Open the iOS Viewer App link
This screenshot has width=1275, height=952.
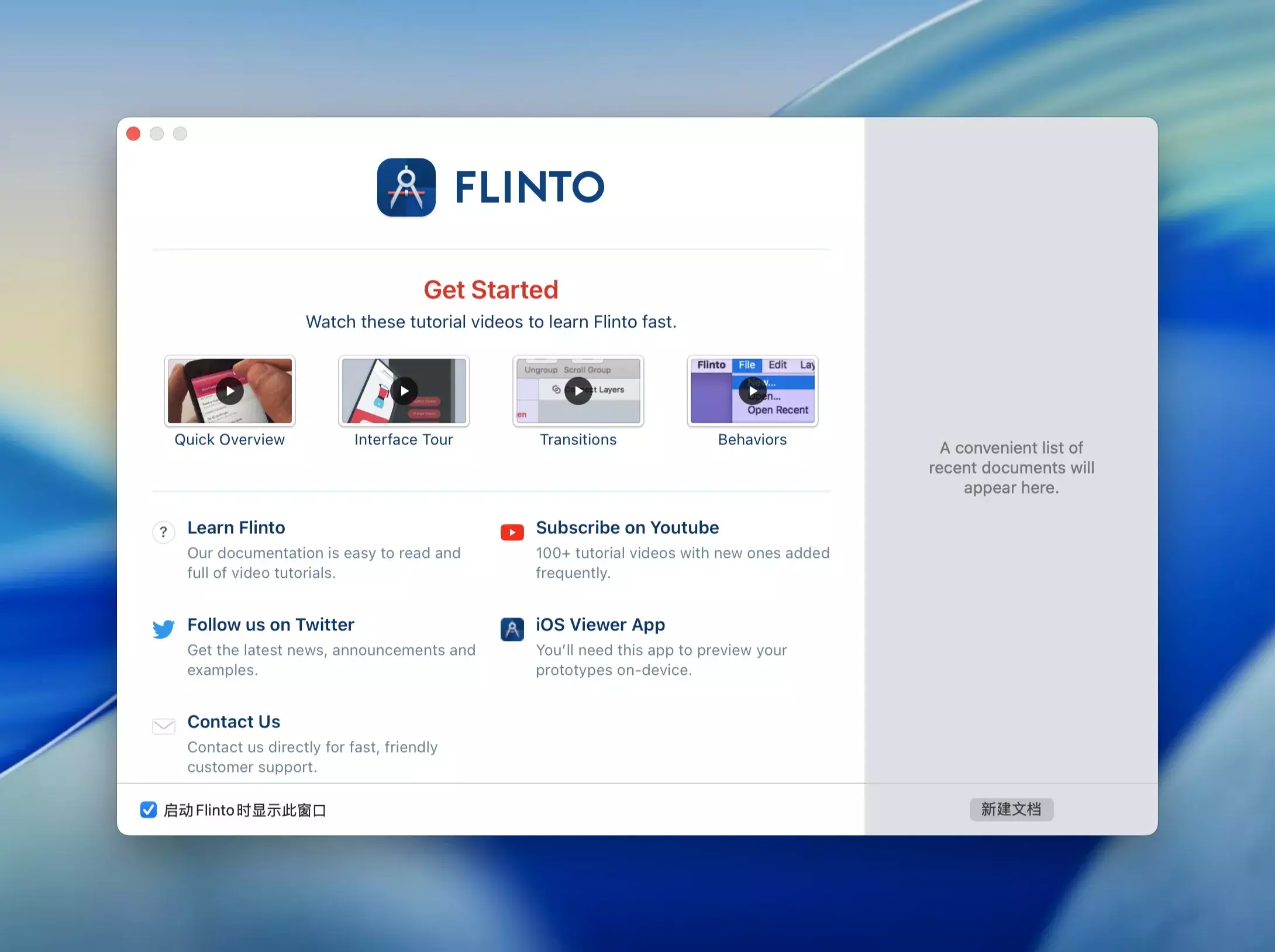600,625
